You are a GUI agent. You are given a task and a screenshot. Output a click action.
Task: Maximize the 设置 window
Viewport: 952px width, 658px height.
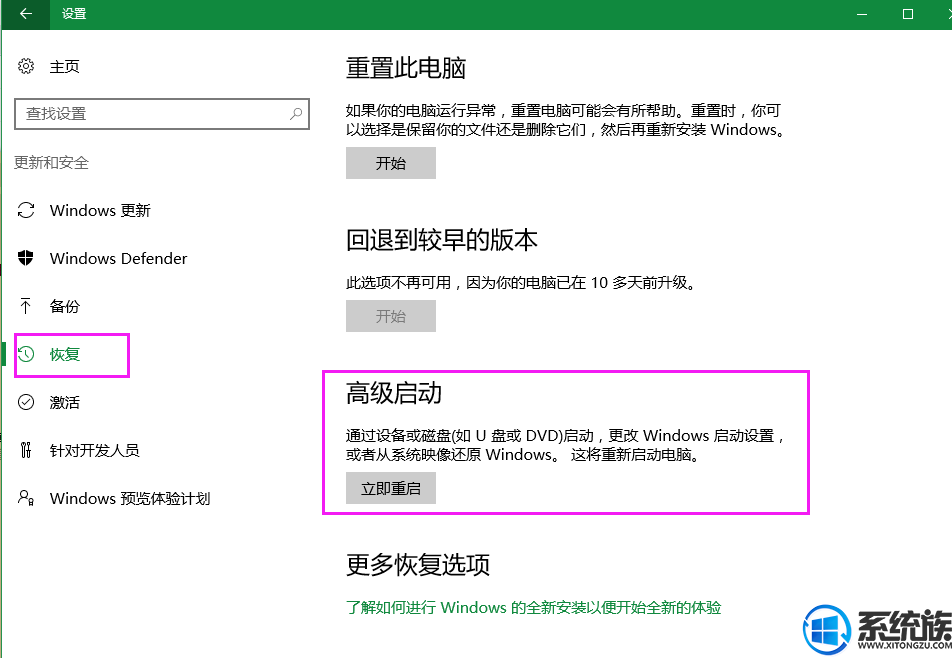[x=908, y=13]
